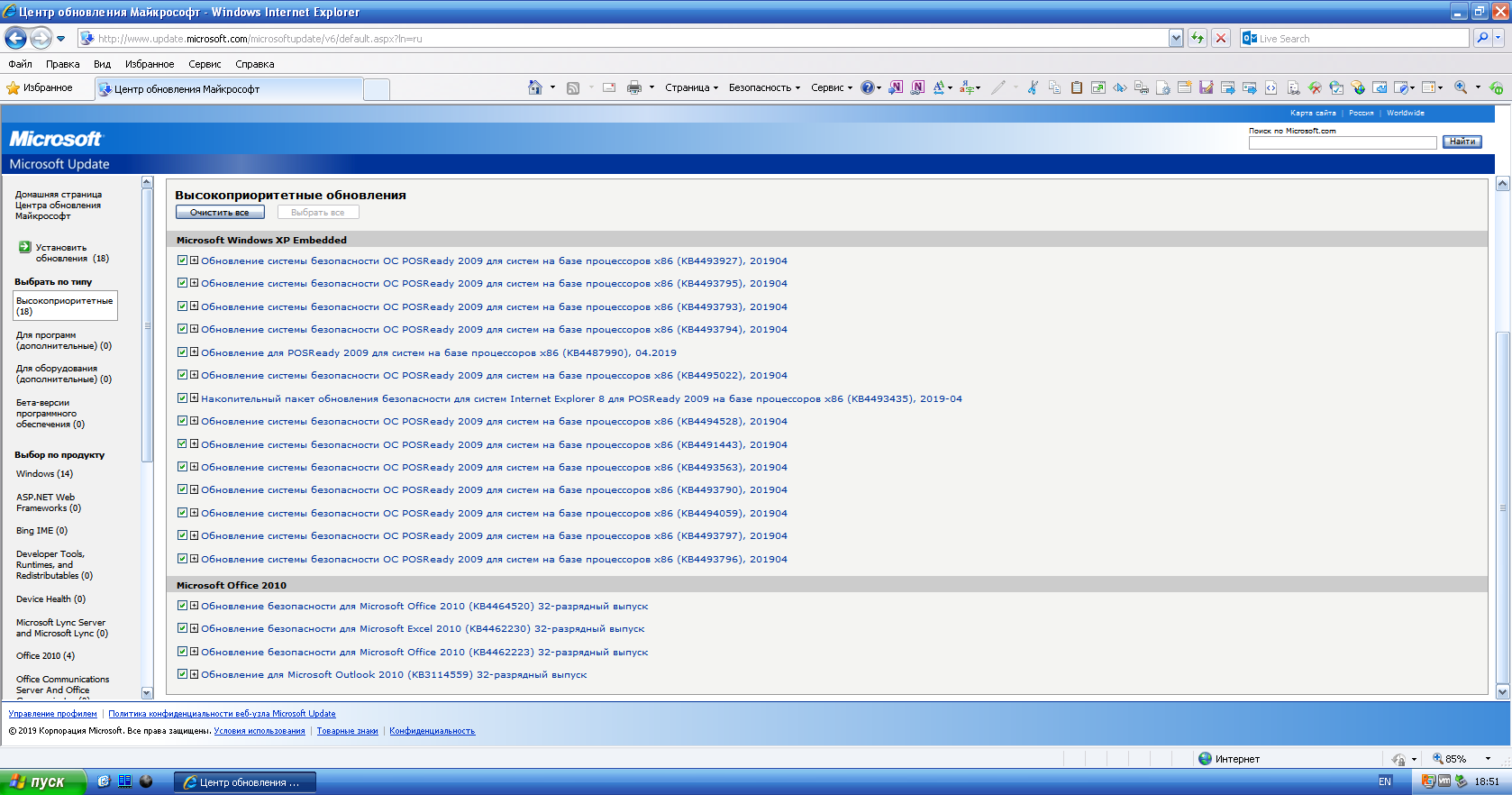This screenshot has width=1512, height=795.
Task: Click the zoom magnifier icon in toolbar
Action: [x=1461, y=87]
